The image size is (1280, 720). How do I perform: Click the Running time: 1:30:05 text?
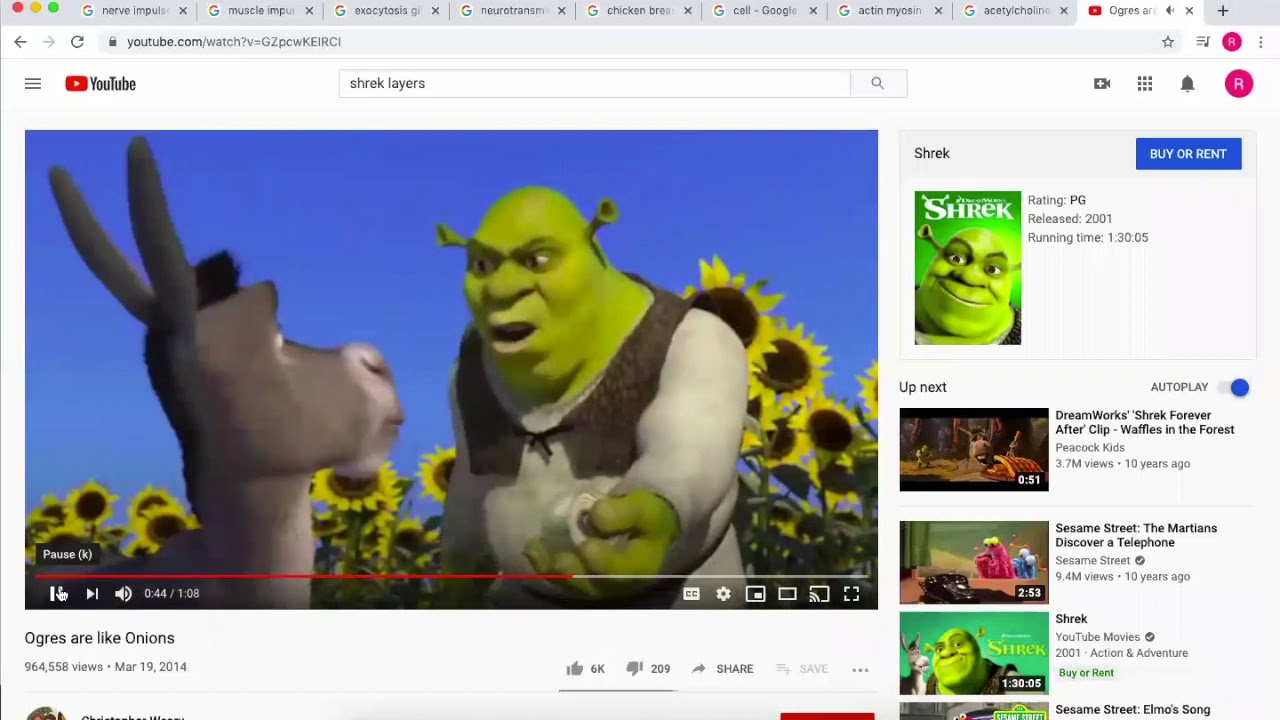1088,238
